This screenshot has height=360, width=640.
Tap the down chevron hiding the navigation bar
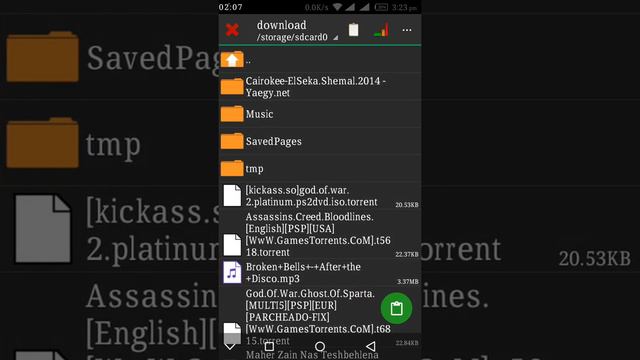pyautogui.click(x=230, y=347)
